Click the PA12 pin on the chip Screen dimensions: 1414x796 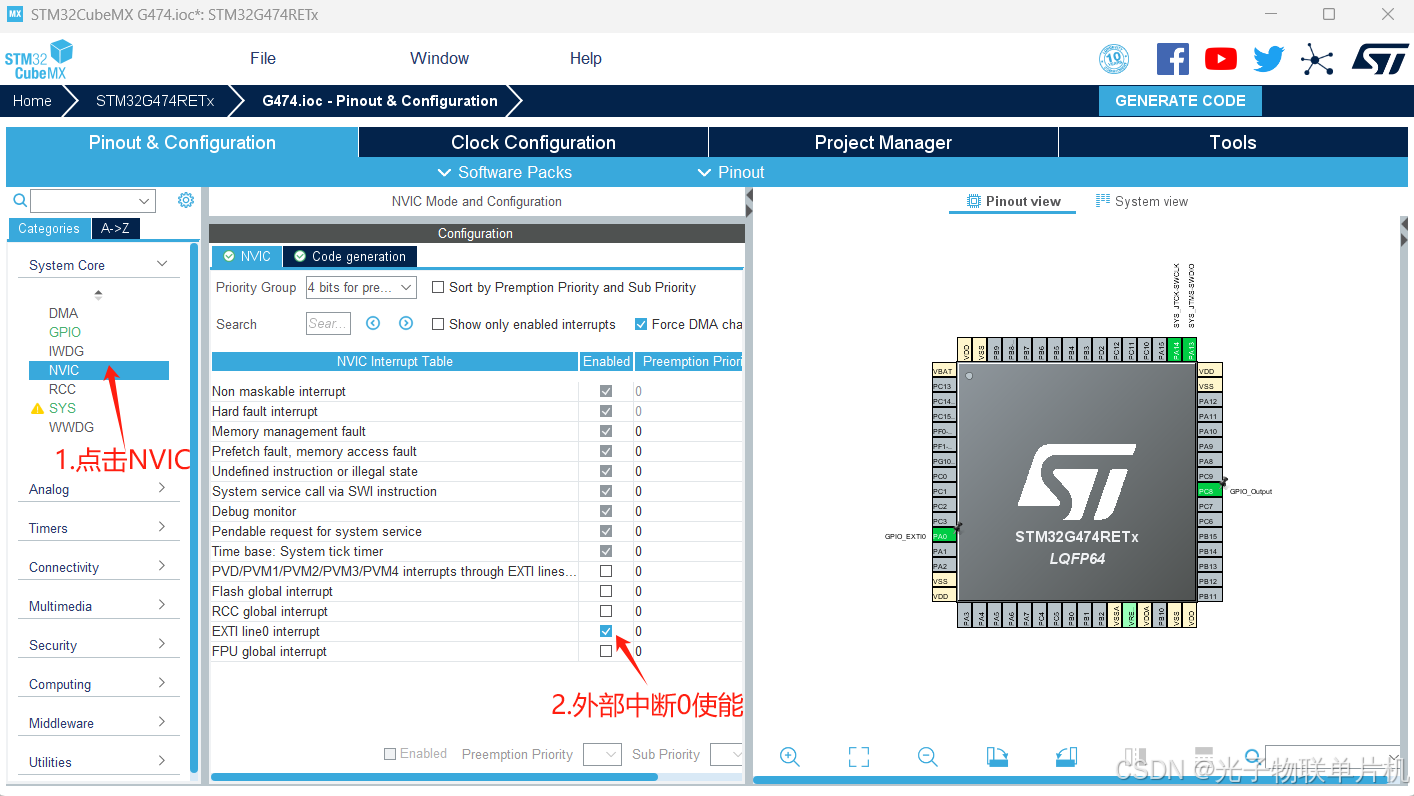pos(1209,401)
